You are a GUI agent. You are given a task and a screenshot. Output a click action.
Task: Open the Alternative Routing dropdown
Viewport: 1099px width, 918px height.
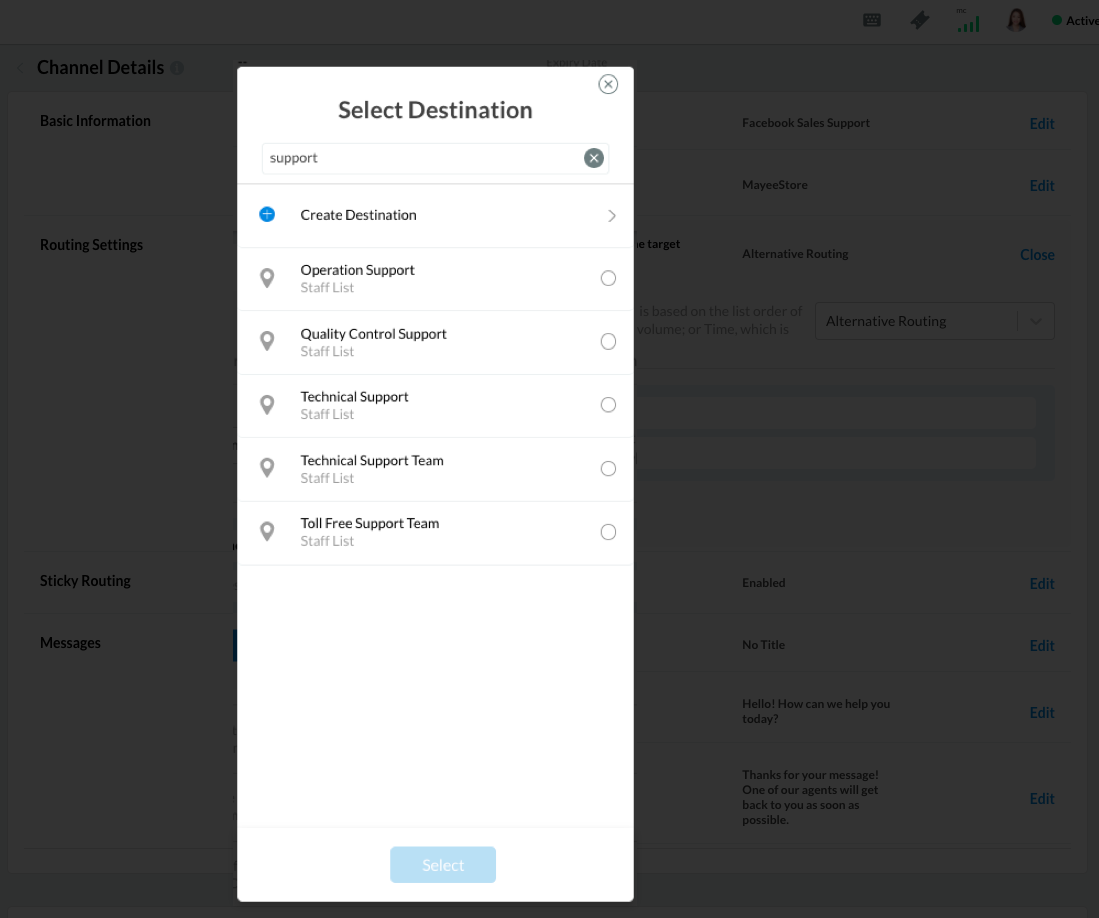pos(934,321)
